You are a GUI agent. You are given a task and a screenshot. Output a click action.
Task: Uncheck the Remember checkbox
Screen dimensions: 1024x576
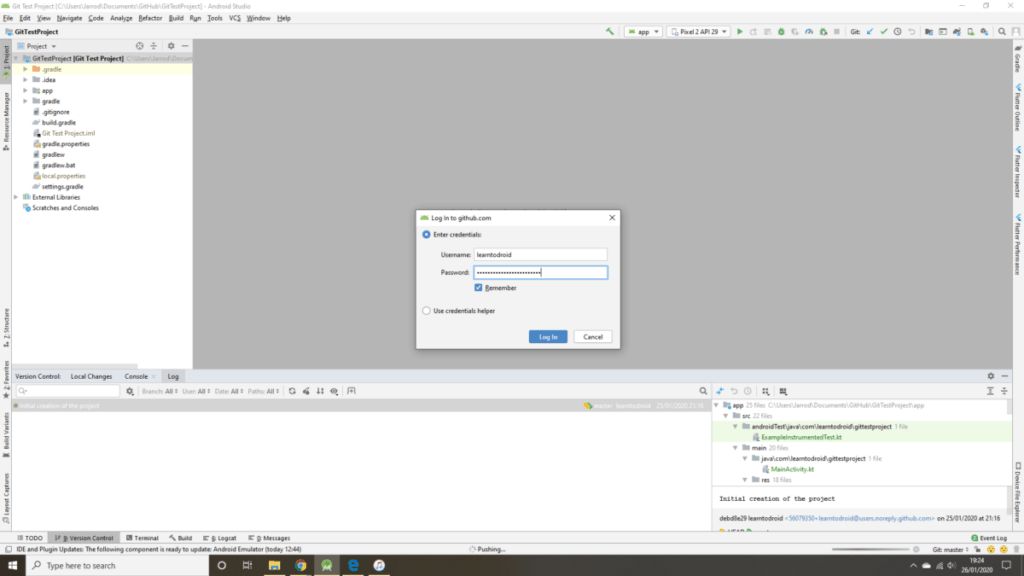point(479,288)
